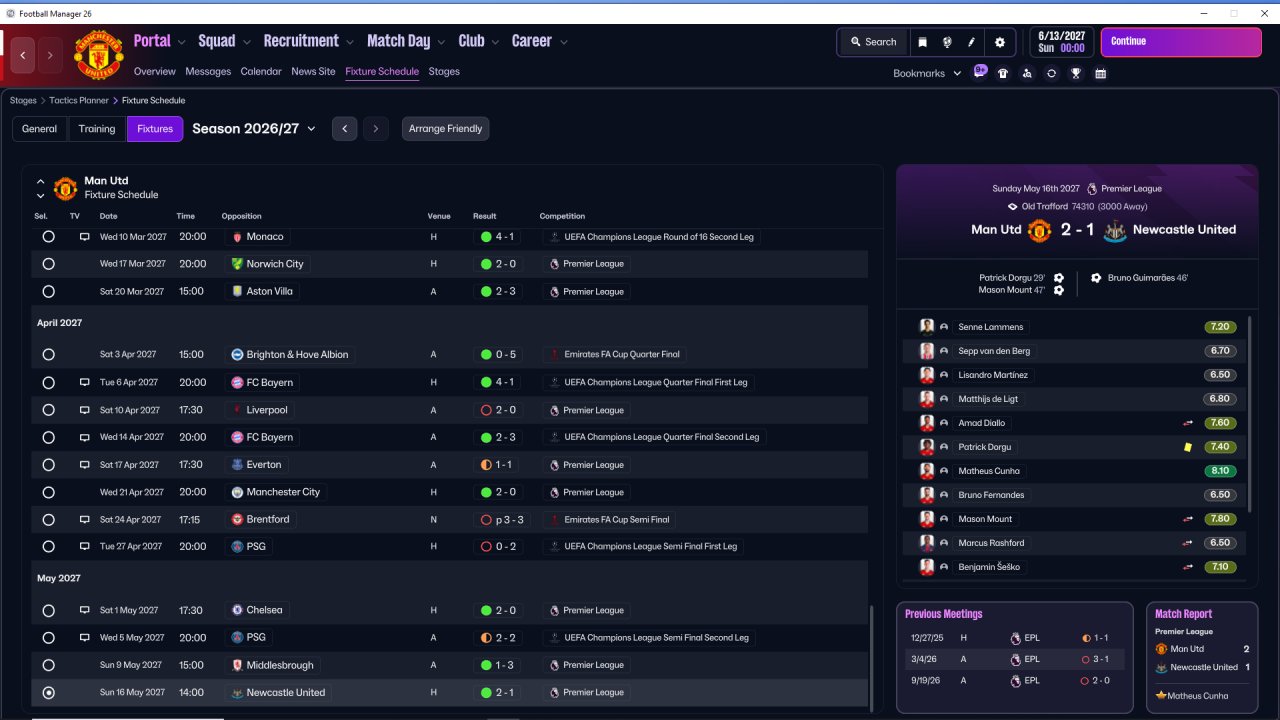The image size is (1280, 720).
Task: Open the Stages sub-tab
Action: [444, 72]
